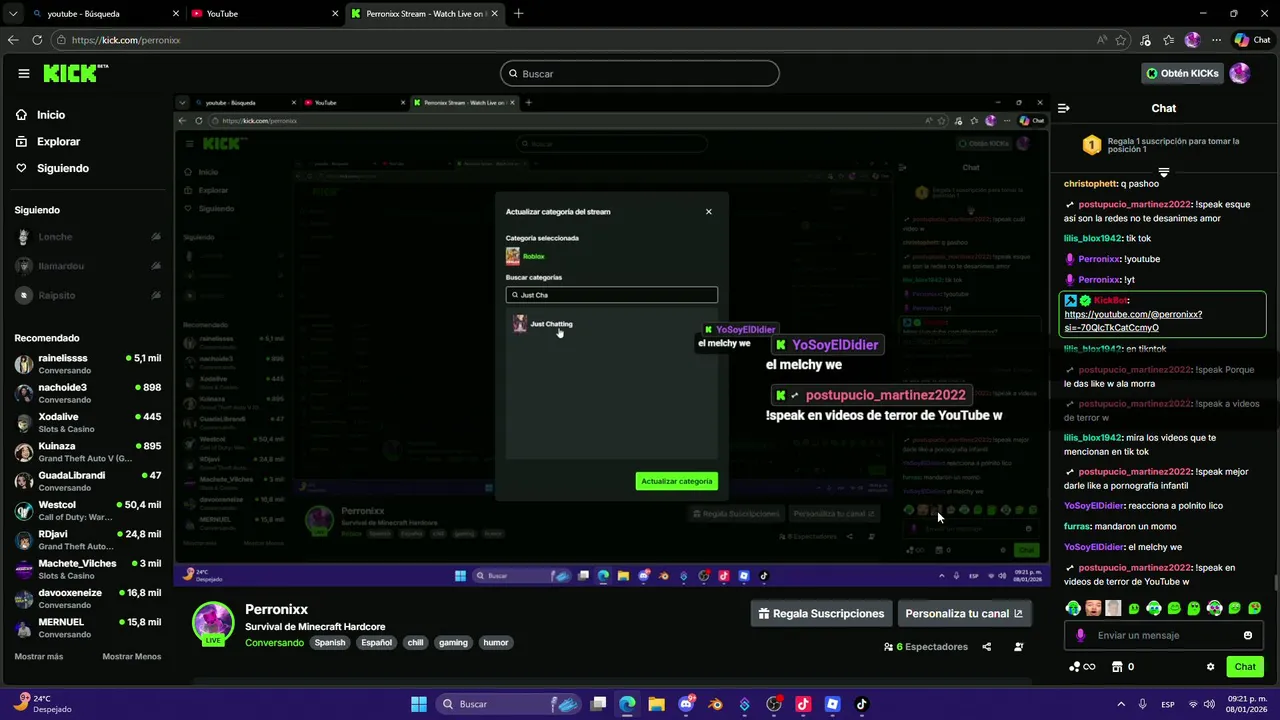This screenshot has height=720, width=1280.
Task: Open rainelissss recommended channel
Action: pyautogui.click(x=88, y=364)
